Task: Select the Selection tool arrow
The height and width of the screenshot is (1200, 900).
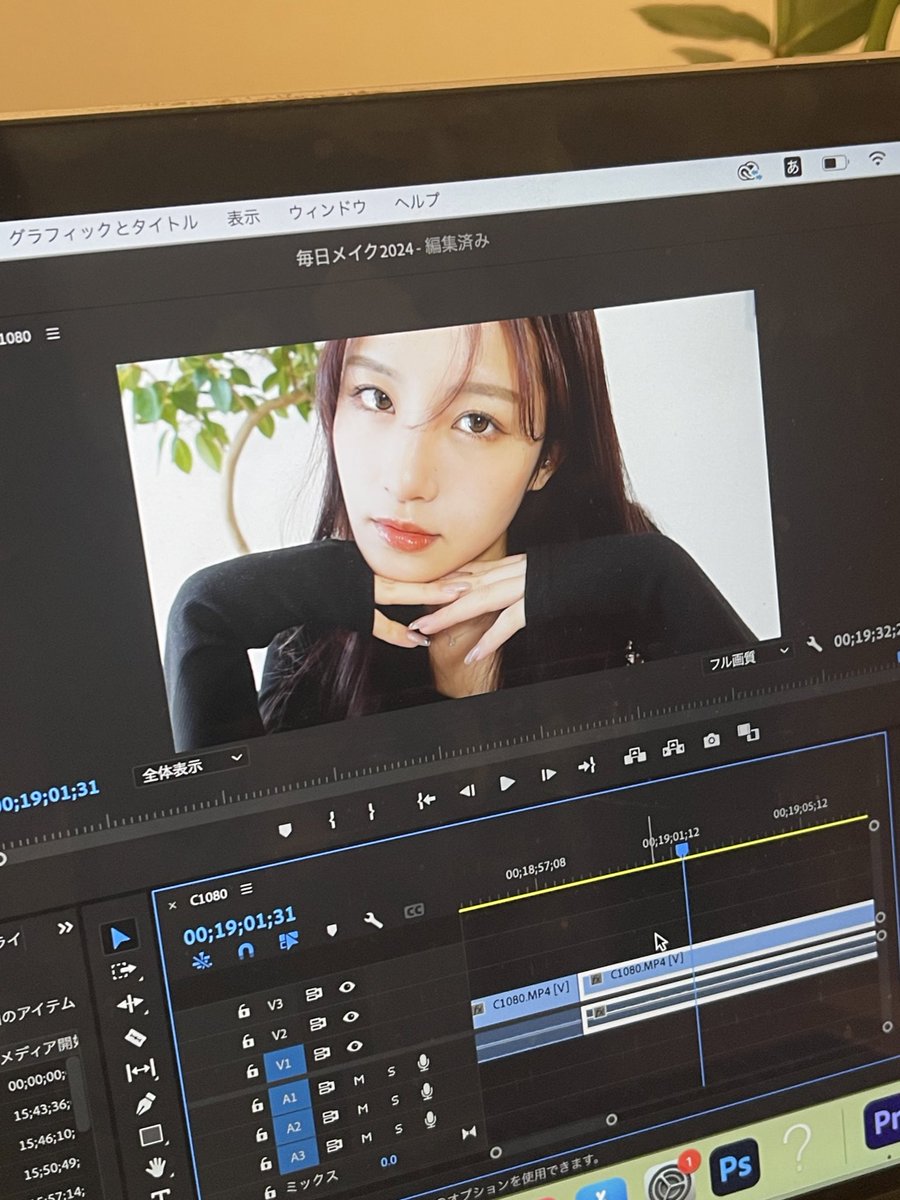Action: (120, 938)
